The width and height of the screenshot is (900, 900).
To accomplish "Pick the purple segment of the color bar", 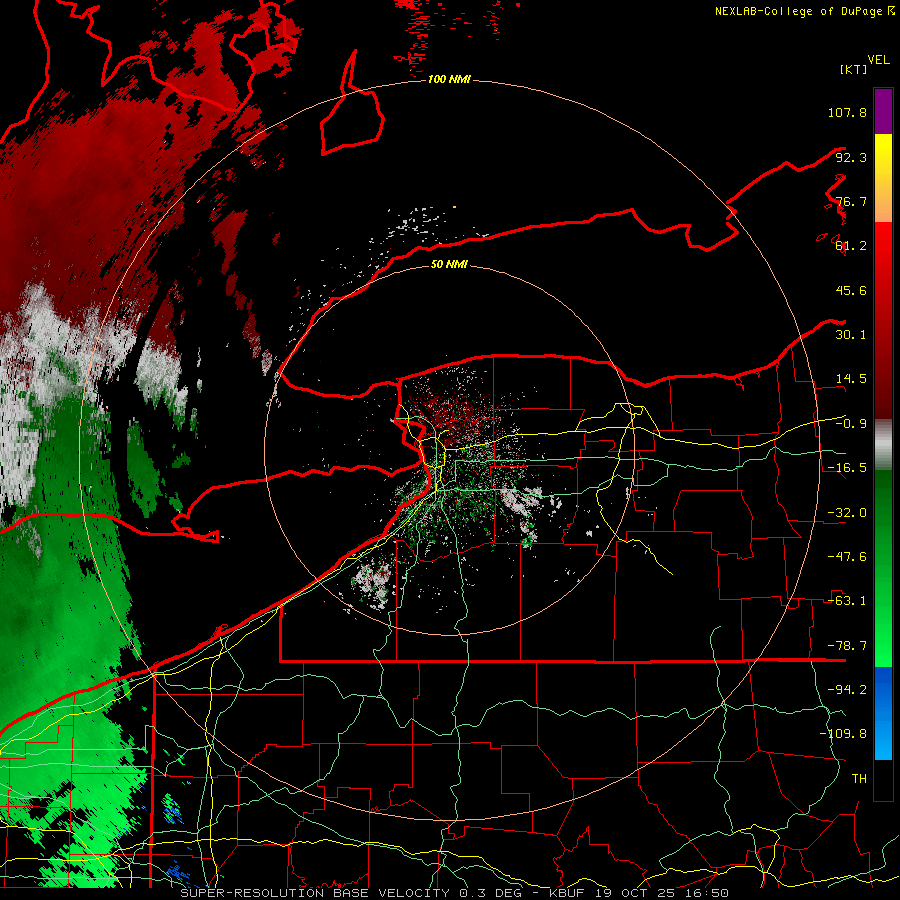I will tap(883, 111).
